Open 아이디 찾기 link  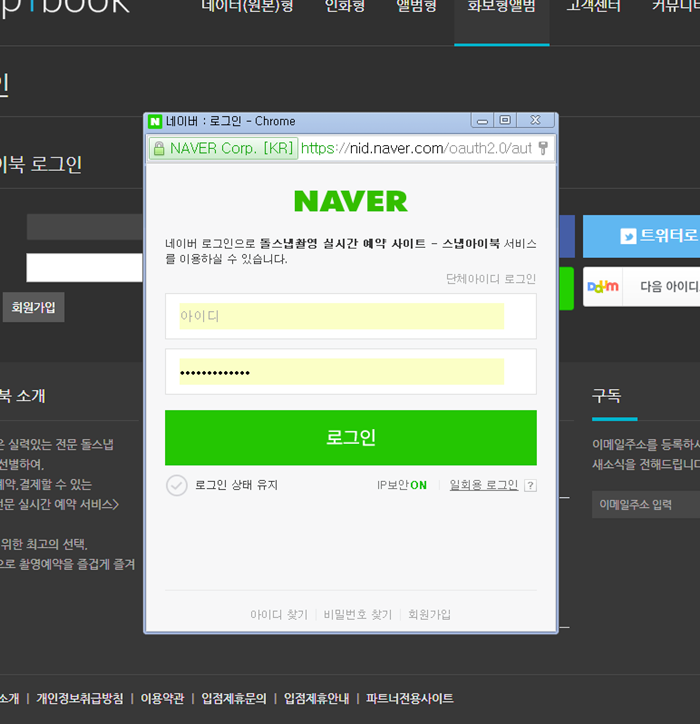[279, 615]
